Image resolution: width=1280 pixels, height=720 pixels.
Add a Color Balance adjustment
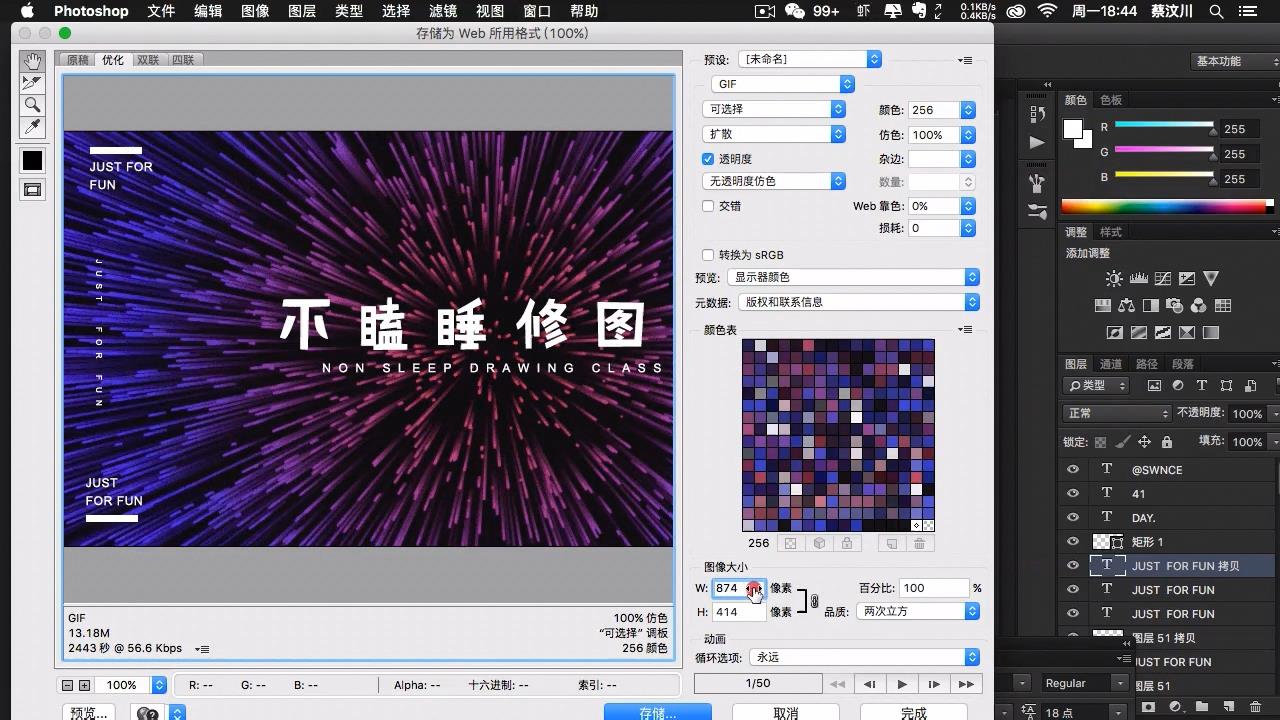[x=1127, y=306]
